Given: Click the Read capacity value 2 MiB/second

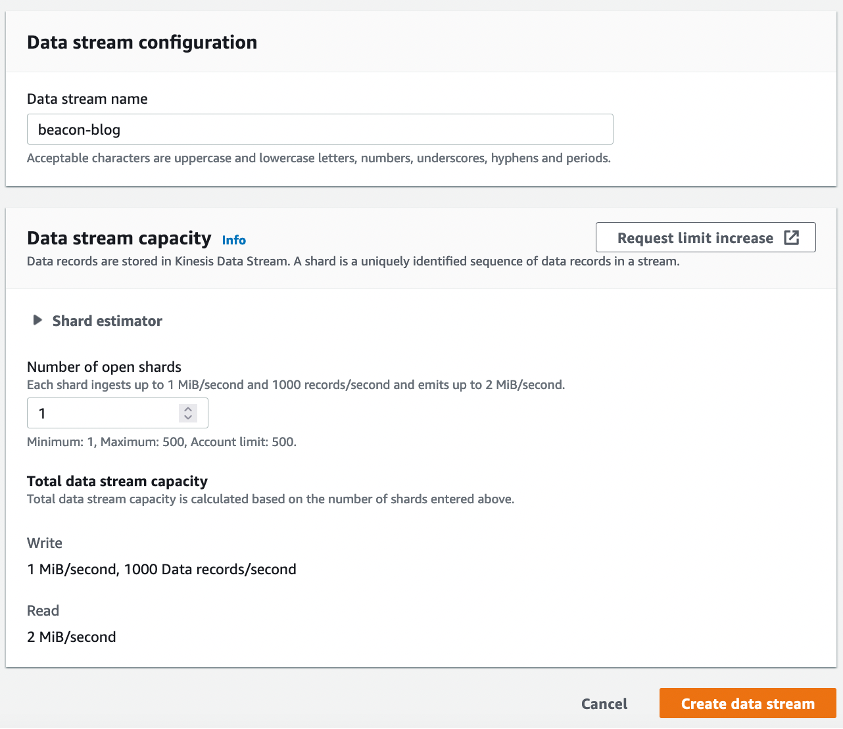Looking at the screenshot, I should click(x=72, y=636).
